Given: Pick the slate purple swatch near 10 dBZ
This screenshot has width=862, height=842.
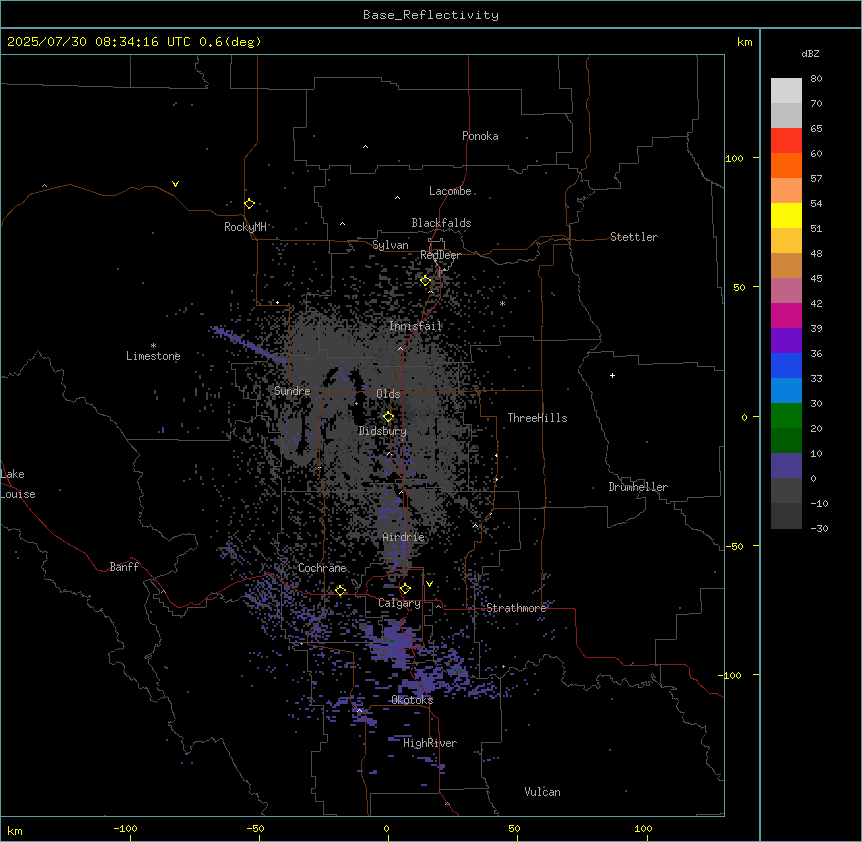Looking at the screenshot, I should 786,466.
